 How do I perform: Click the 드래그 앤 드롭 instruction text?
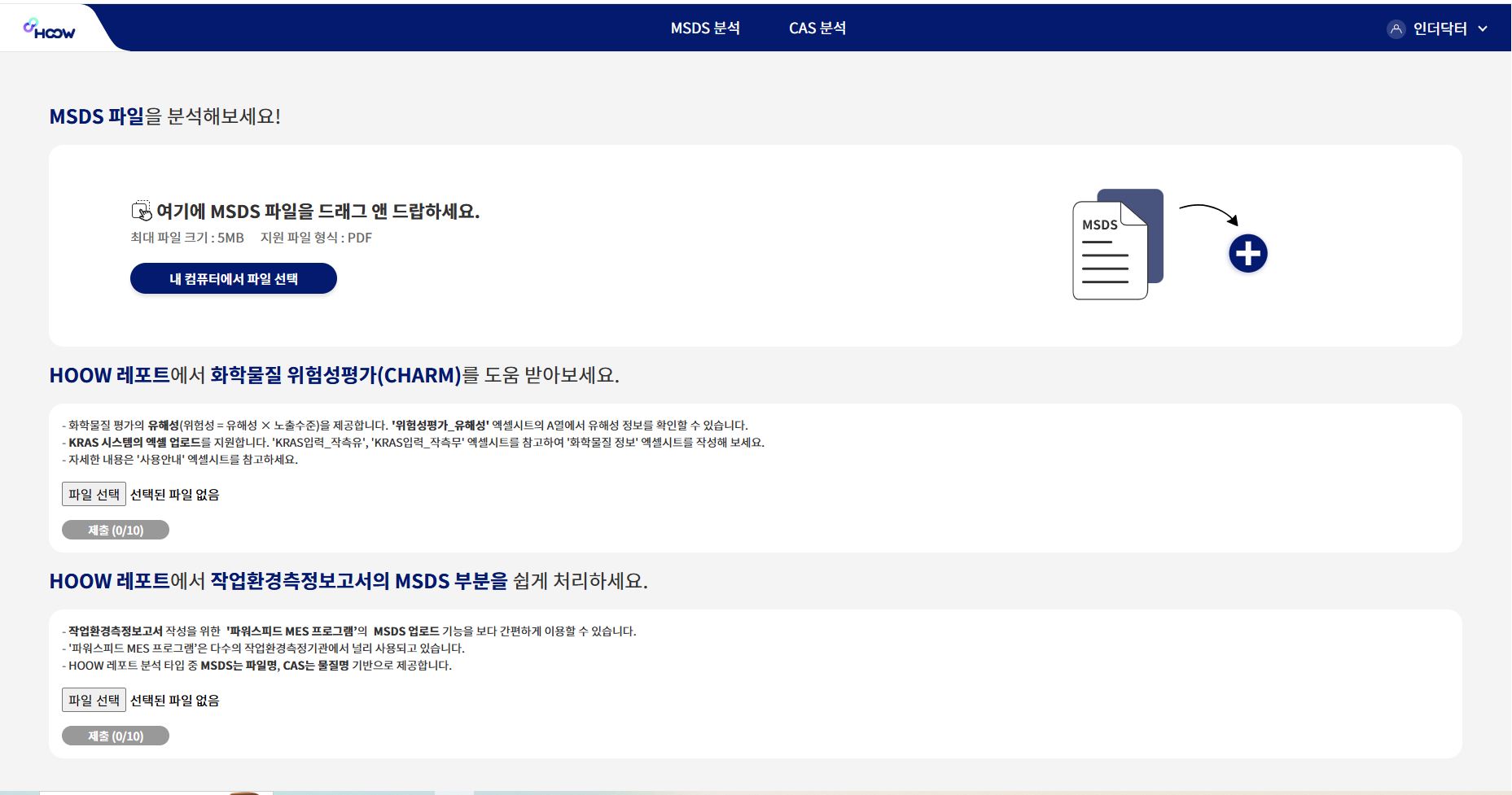(318, 210)
